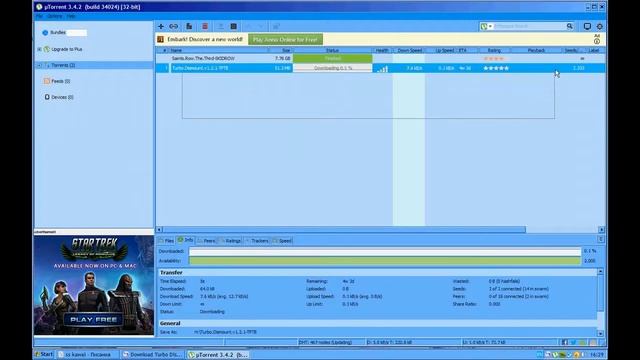Click the Stop Torrent square icon
This screenshot has width=640, height=360.
coord(233,26)
